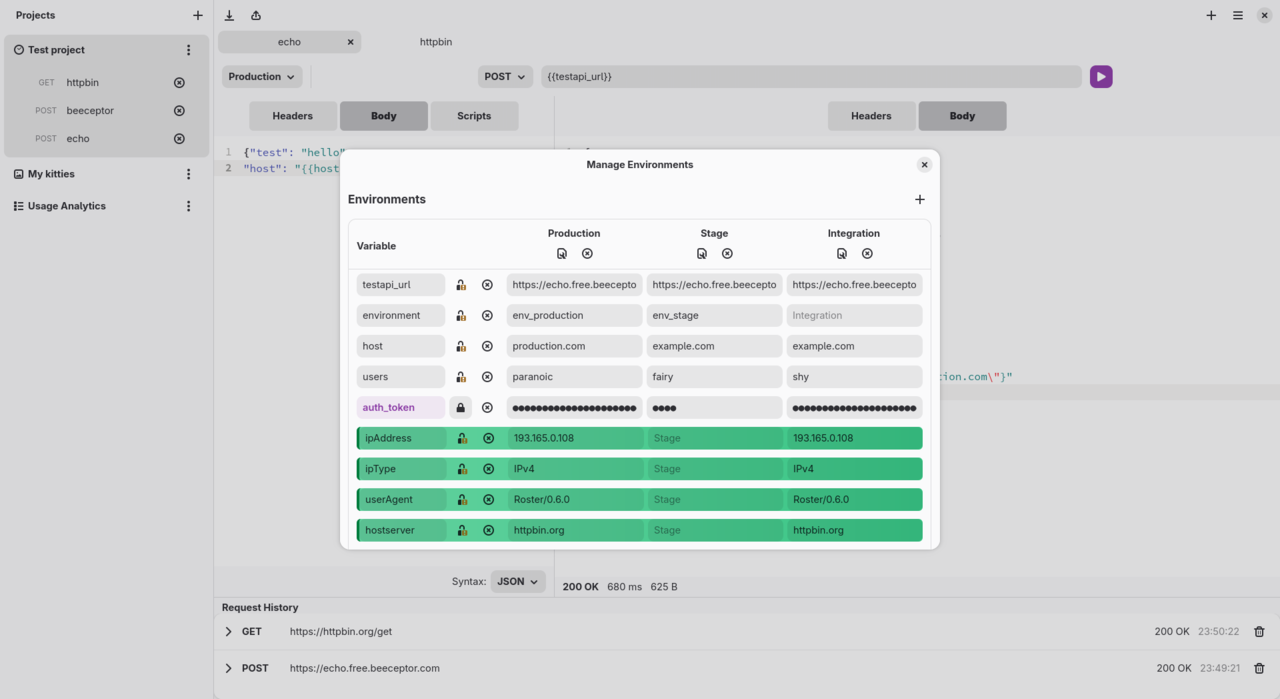This screenshot has width=1280, height=699.
Task: Remove the Production environment column
Action: pyautogui.click(x=587, y=254)
